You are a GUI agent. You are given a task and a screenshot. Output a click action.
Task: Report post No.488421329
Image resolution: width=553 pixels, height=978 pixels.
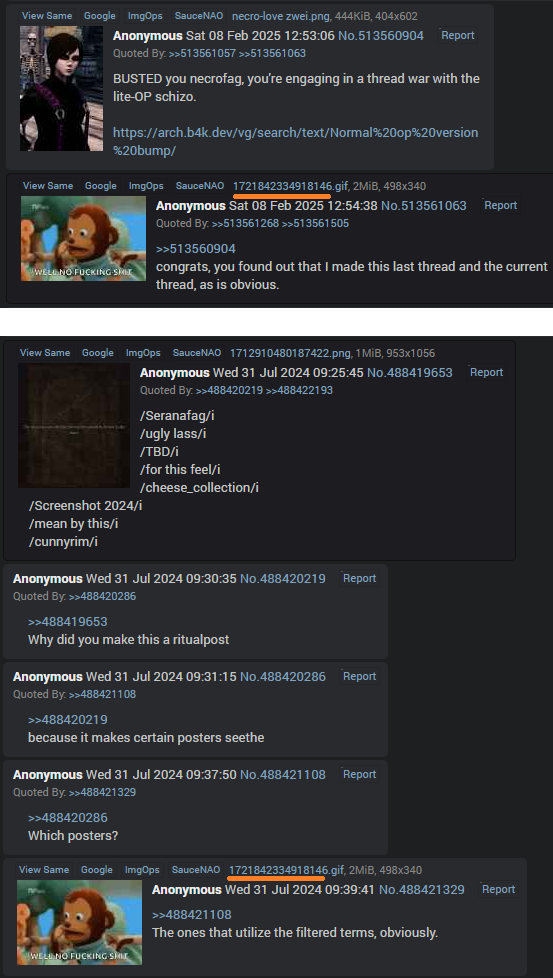[499, 889]
